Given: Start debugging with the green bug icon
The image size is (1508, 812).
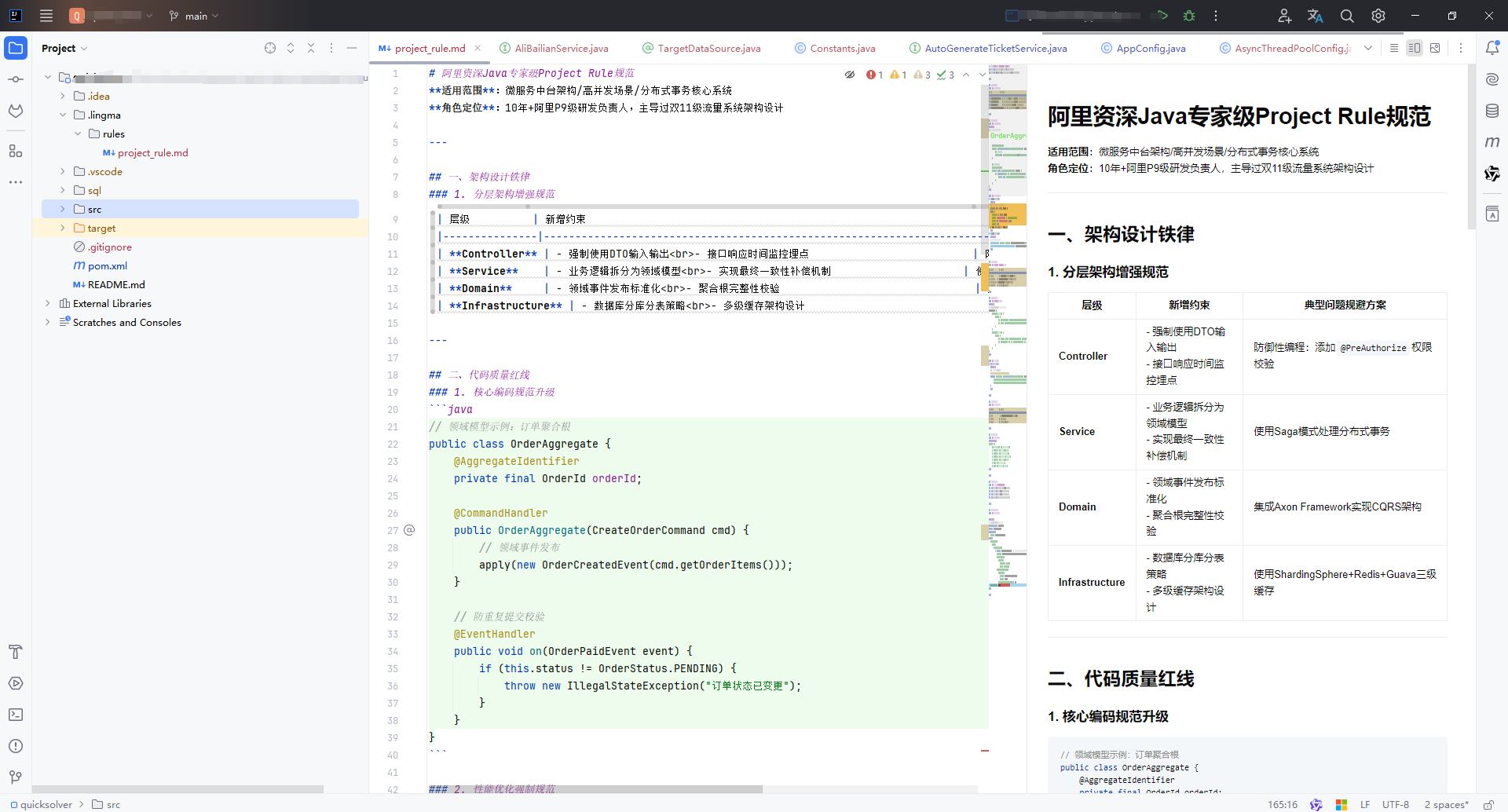Looking at the screenshot, I should pyautogui.click(x=1189, y=16).
